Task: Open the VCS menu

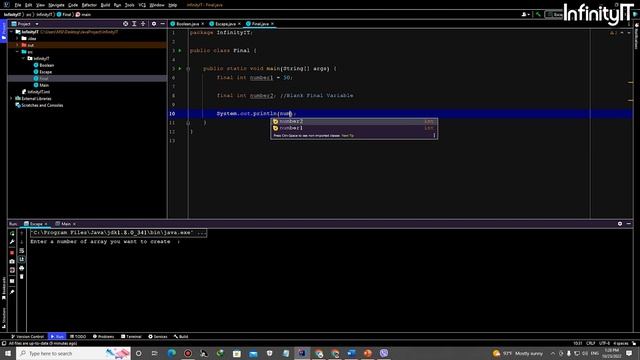Action: 142,5
